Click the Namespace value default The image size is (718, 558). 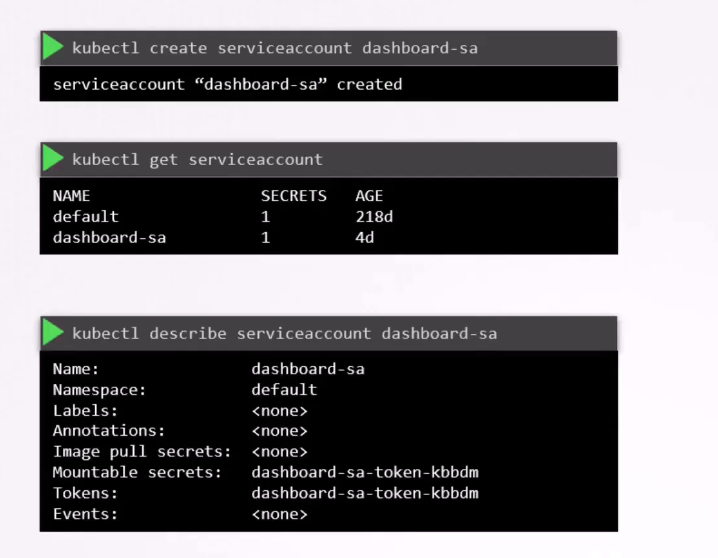pyautogui.click(x=284, y=390)
